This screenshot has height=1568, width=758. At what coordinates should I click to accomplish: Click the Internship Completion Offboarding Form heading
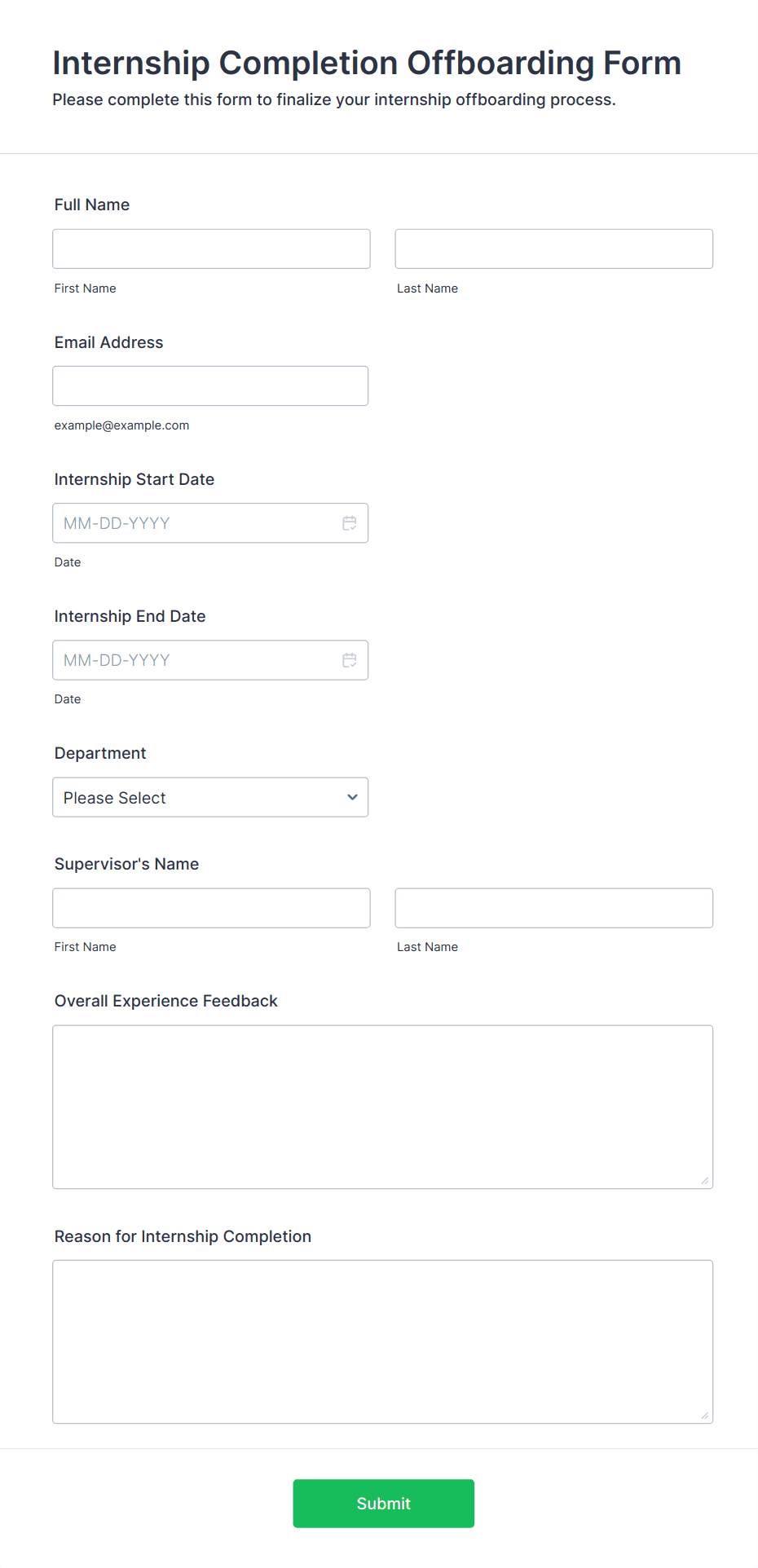(367, 63)
